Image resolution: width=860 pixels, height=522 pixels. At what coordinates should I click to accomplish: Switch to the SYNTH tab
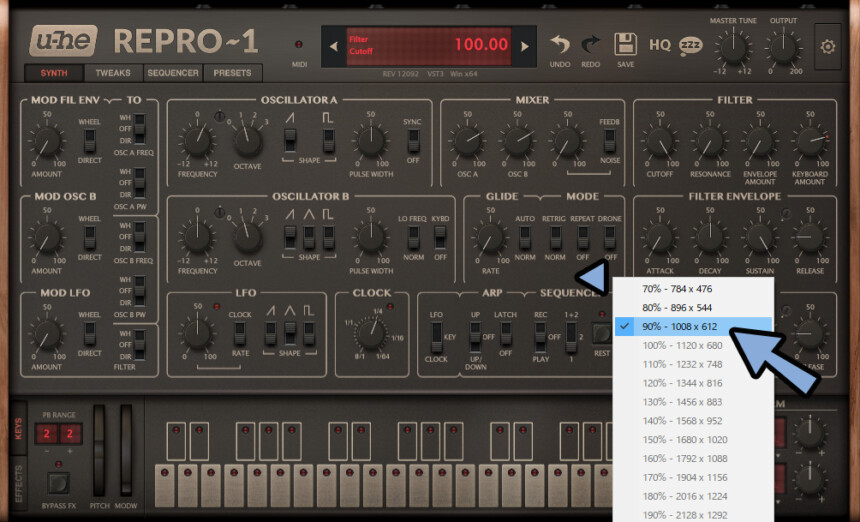pyautogui.click(x=54, y=73)
